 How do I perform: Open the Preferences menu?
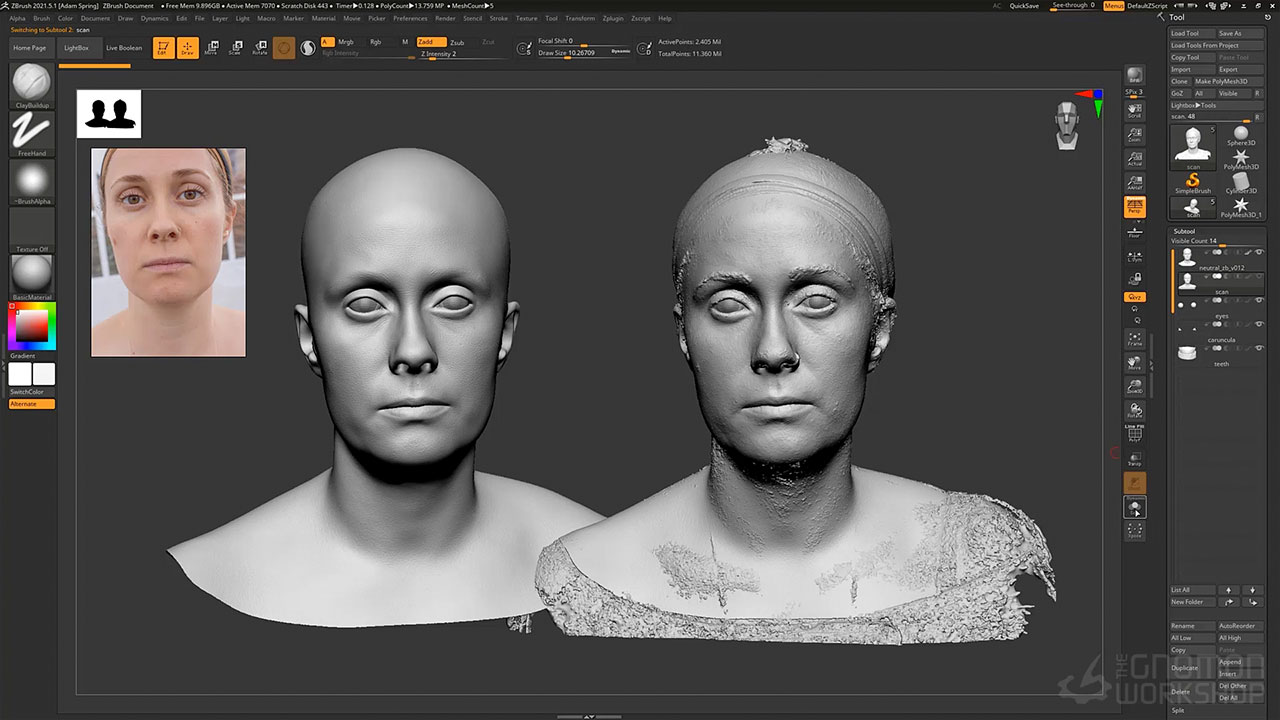pos(410,18)
